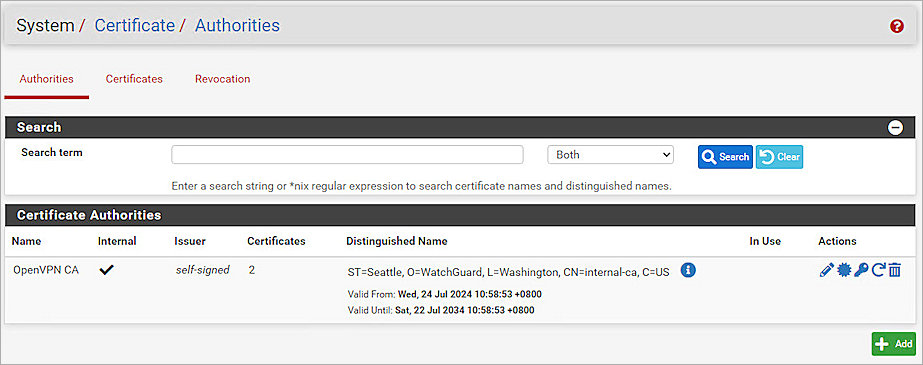Open the Authorities breadcrumb link
Viewport: 923px width, 365px height.
click(237, 25)
